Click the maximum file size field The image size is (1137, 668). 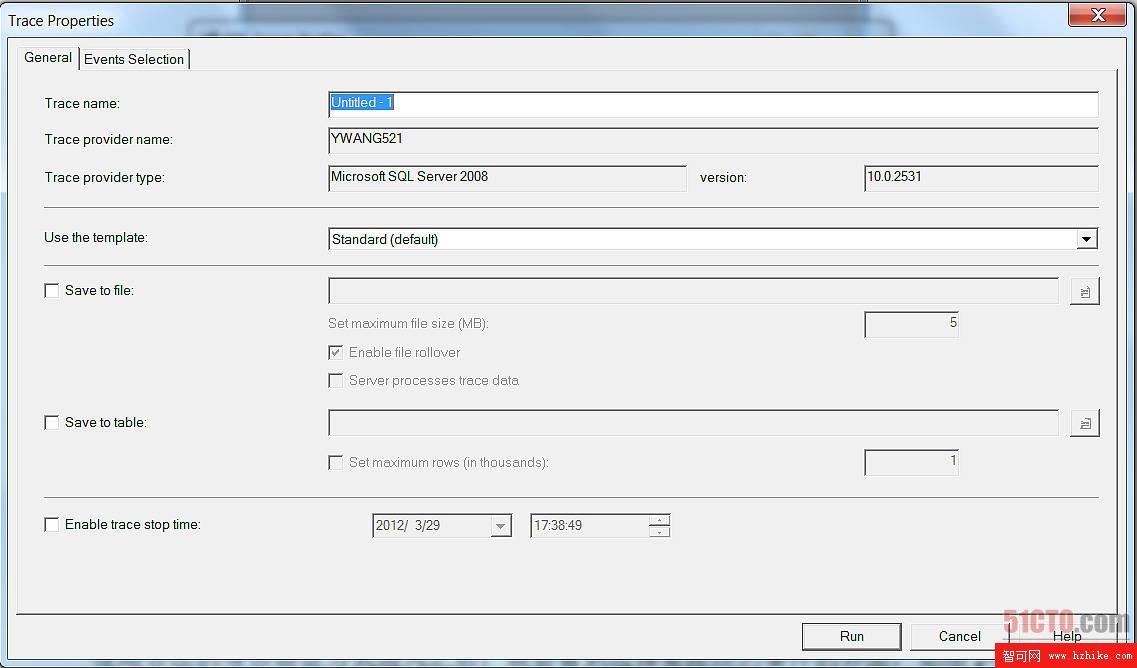coord(911,324)
